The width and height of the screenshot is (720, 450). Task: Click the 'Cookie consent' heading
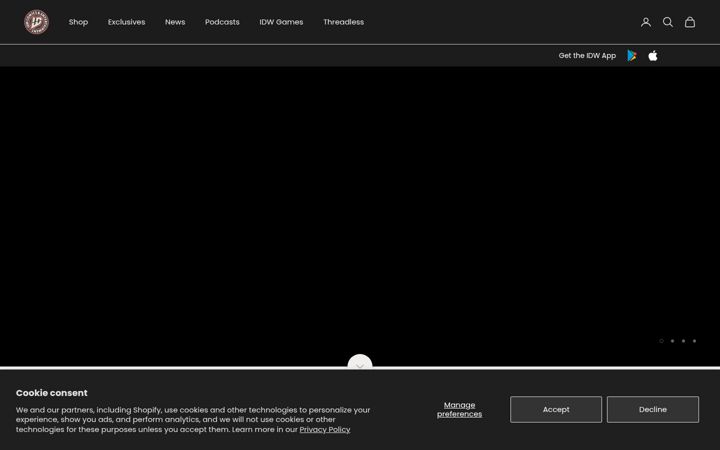pyautogui.click(x=51, y=393)
